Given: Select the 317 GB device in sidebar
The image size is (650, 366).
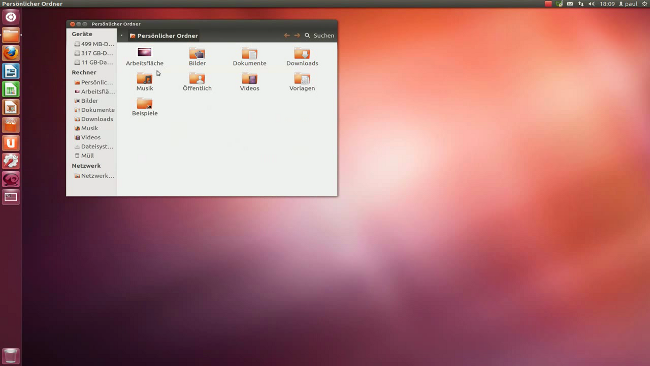Looking at the screenshot, I should pos(94,53).
